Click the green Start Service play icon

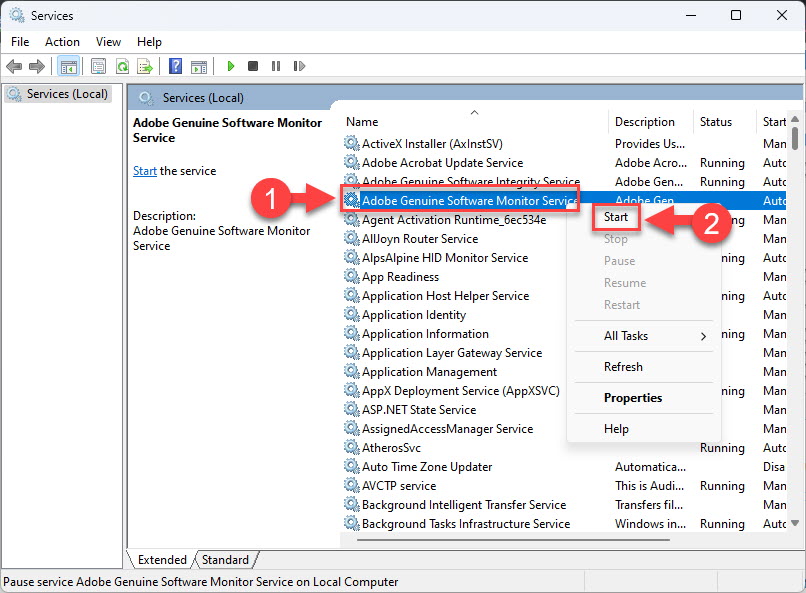(231, 66)
